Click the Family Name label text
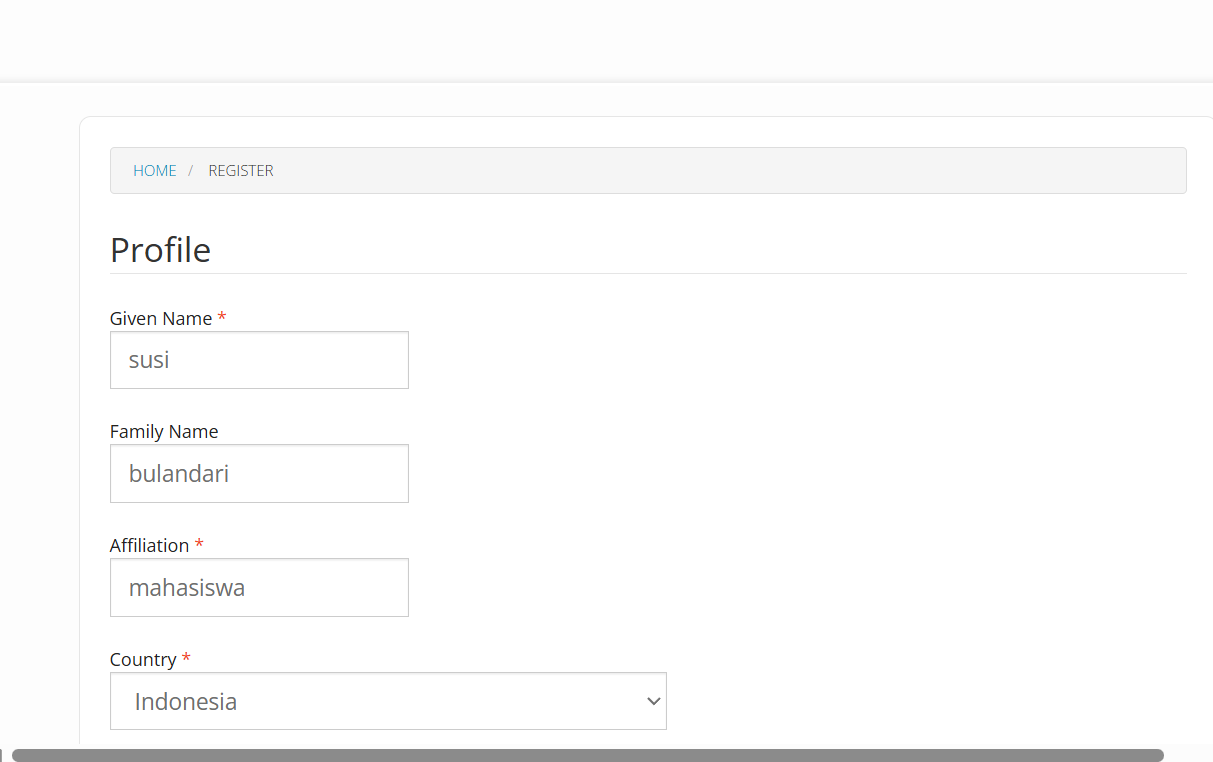Image resolution: width=1213 pixels, height=762 pixels. tap(164, 432)
